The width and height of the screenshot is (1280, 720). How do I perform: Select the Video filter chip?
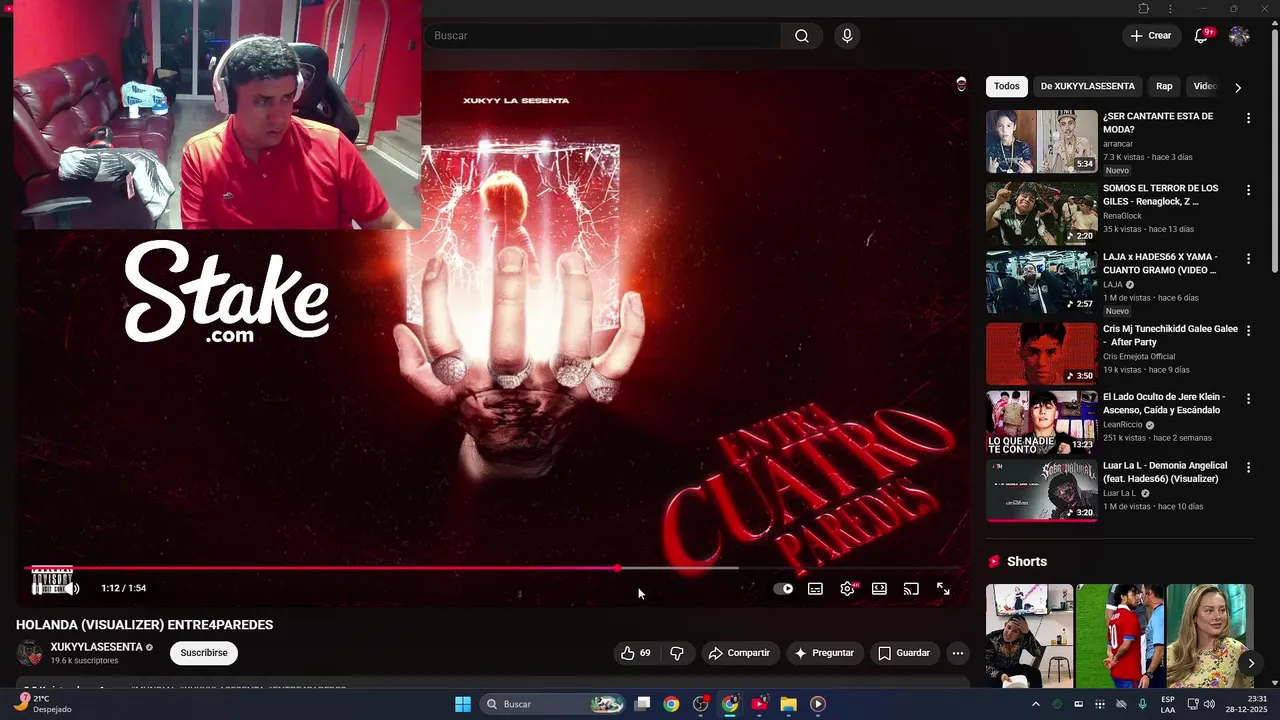[1205, 86]
